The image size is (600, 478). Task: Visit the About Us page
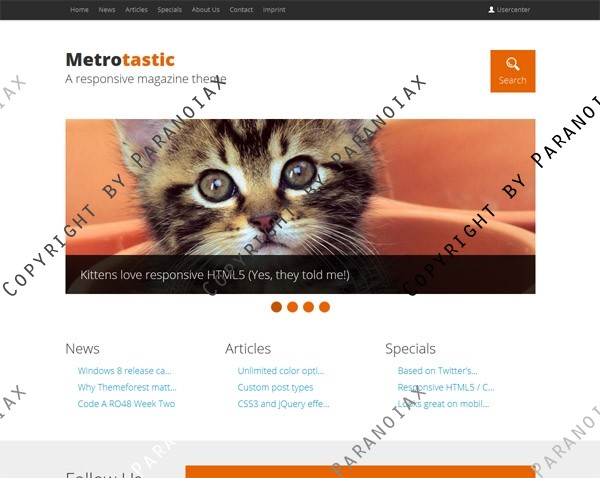click(x=205, y=10)
